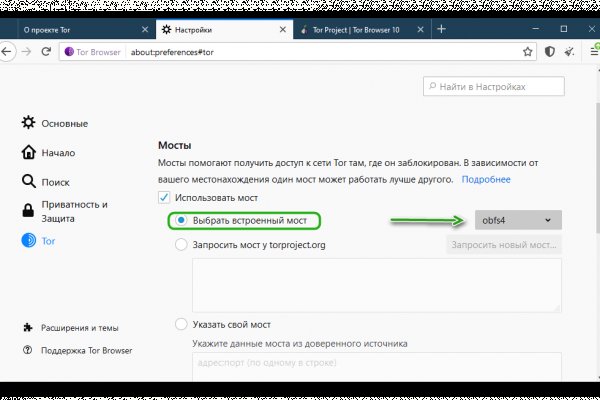
Task: Open the shield security level icon
Action: click(549, 51)
